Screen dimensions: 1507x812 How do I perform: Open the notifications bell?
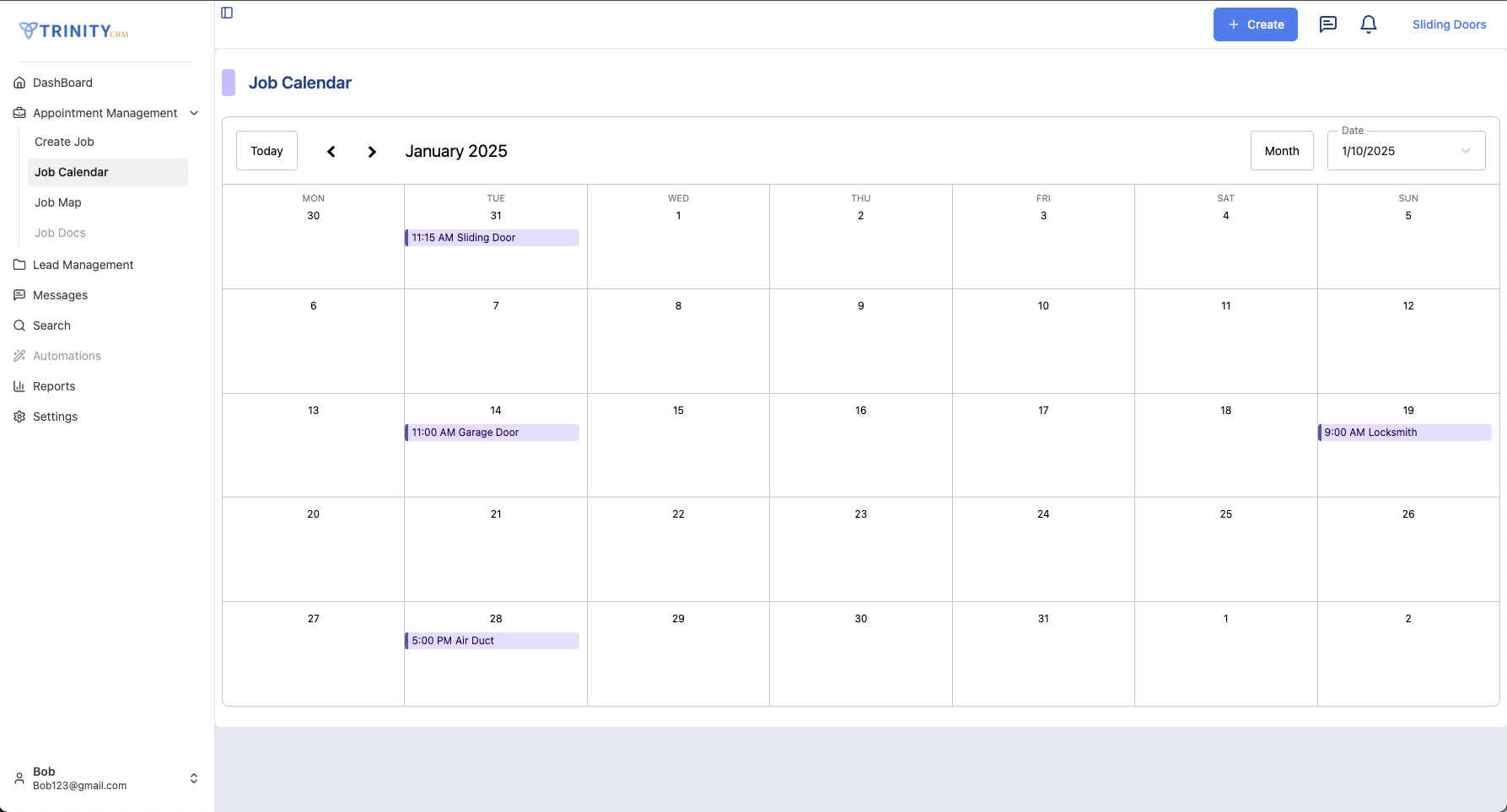1369,24
